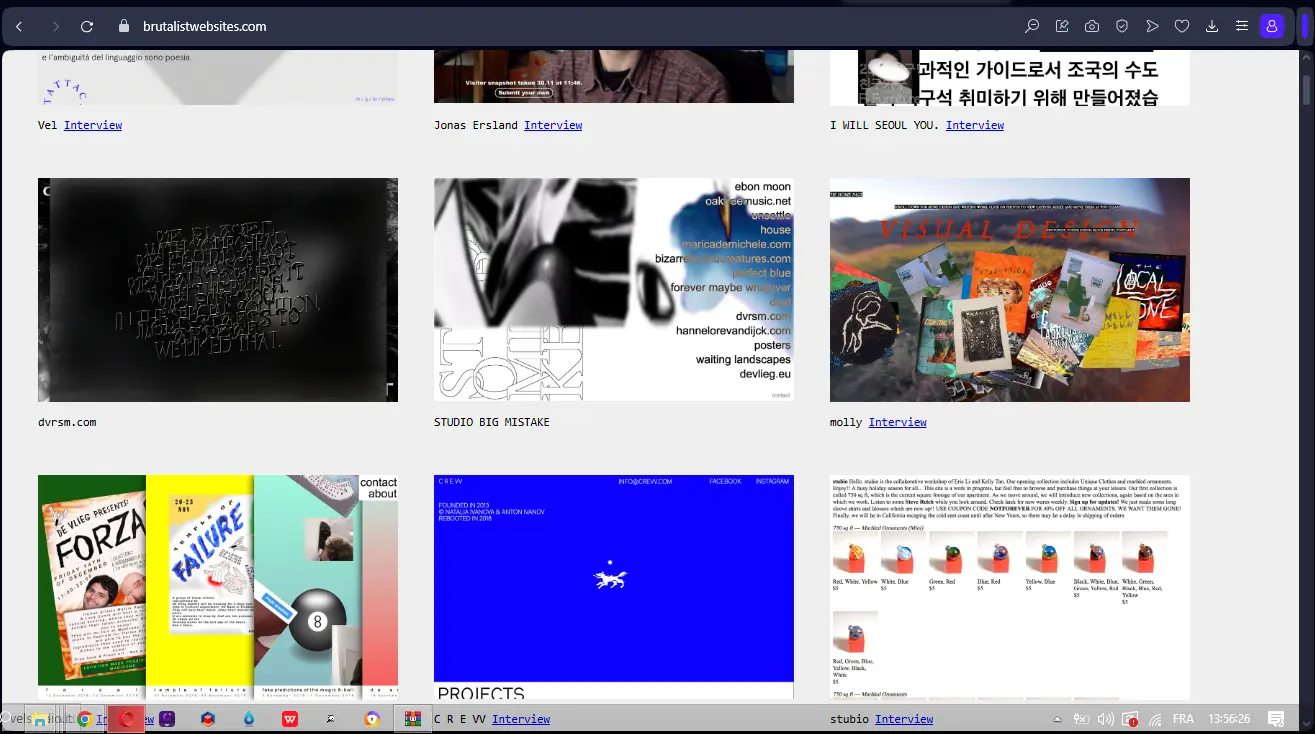Open WPS Office from the taskbar
The height and width of the screenshot is (734, 1315).
point(290,719)
